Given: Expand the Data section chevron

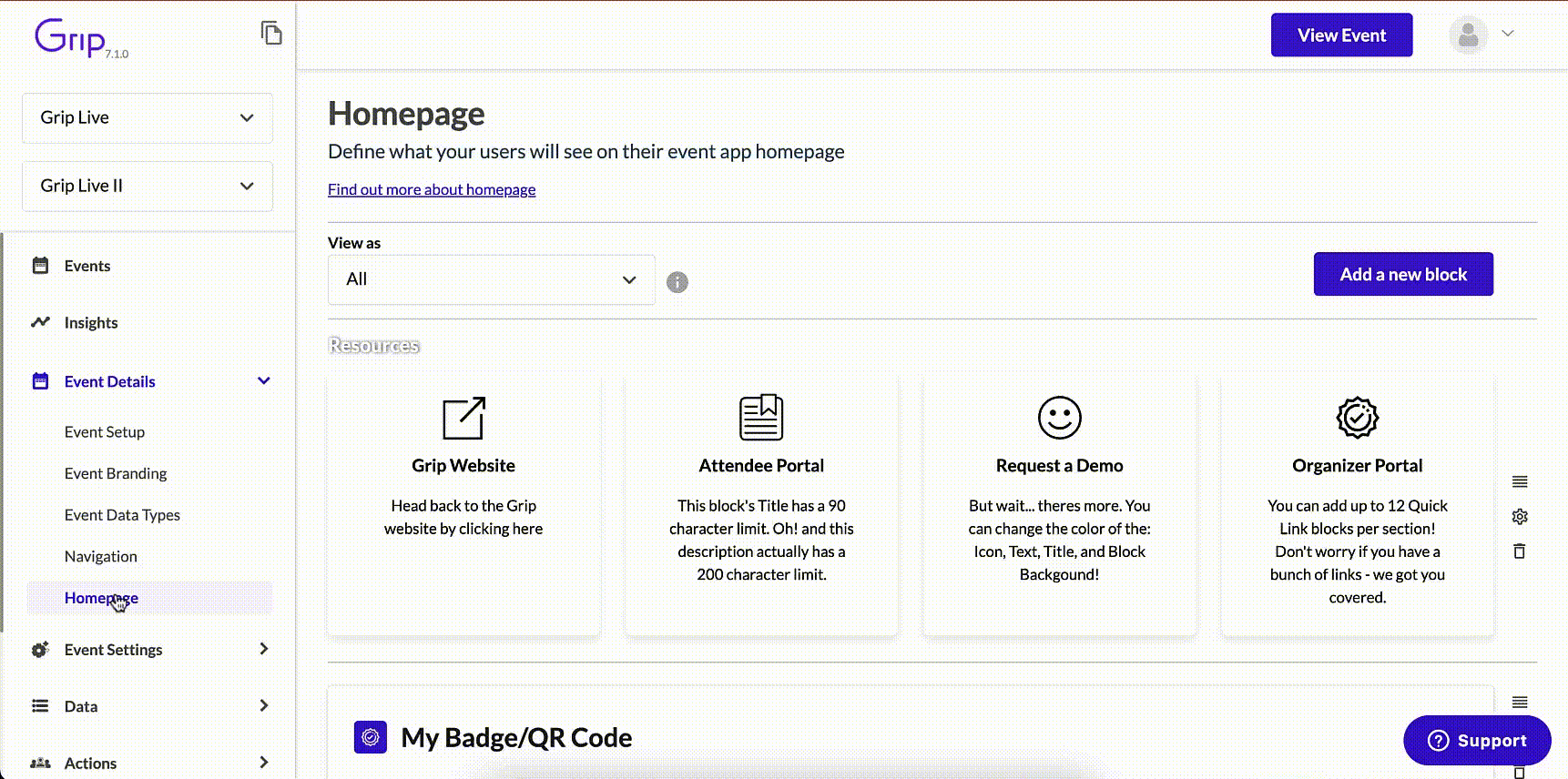Looking at the screenshot, I should (x=264, y=705).
